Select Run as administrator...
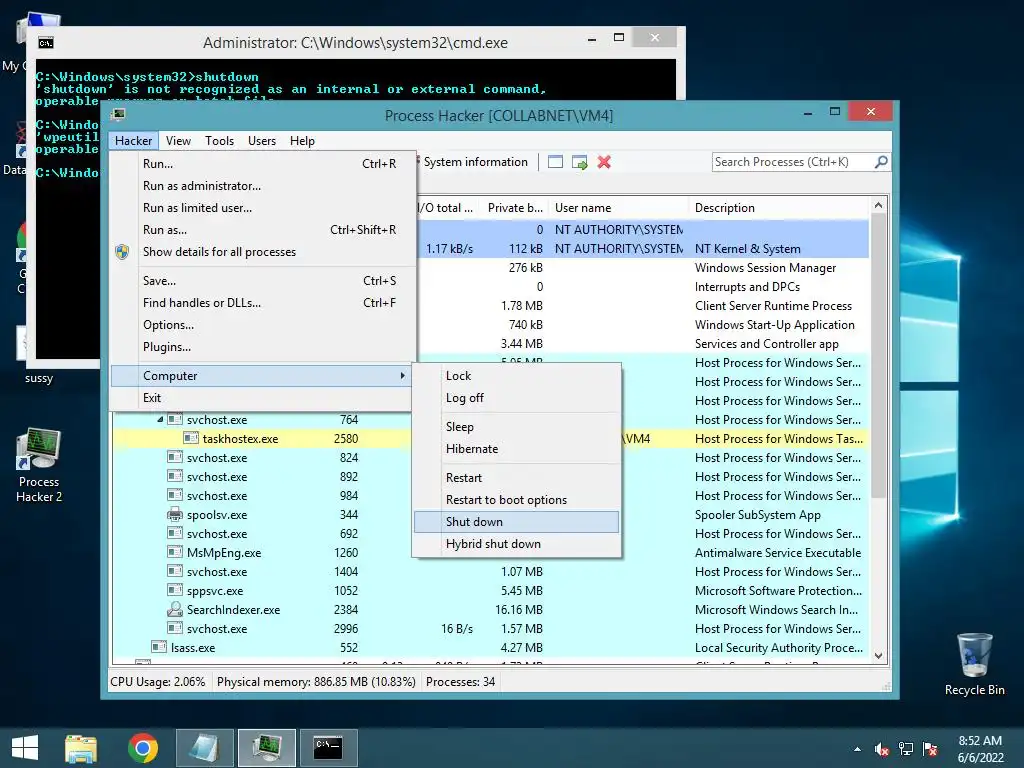Image resolution: width=1024 pixels, height=768 pixels. coord(263,186)
